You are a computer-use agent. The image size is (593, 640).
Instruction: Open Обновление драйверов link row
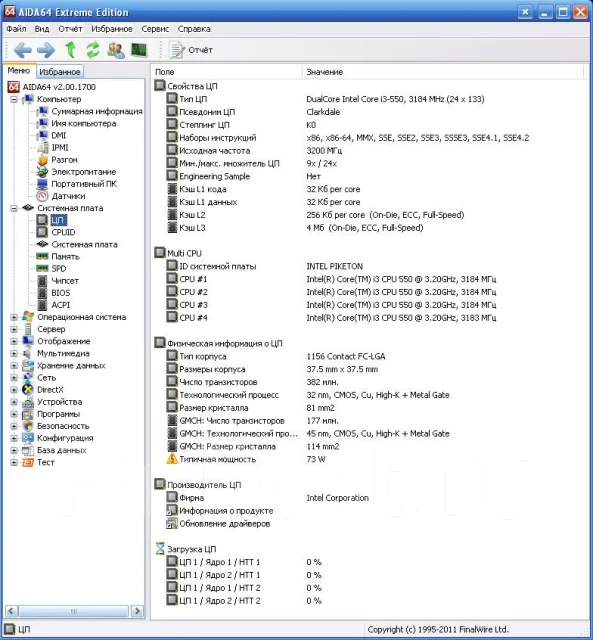coord(219,524)
